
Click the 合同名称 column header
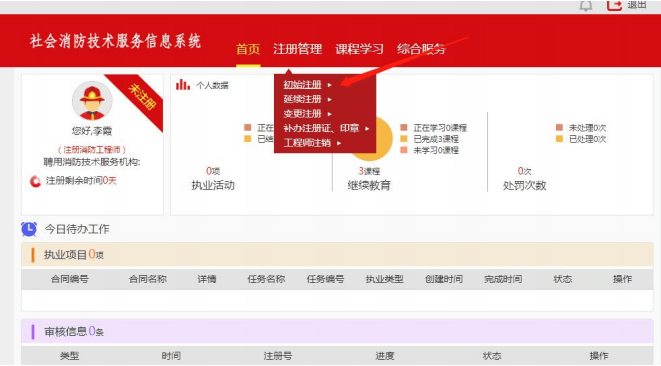148,279
